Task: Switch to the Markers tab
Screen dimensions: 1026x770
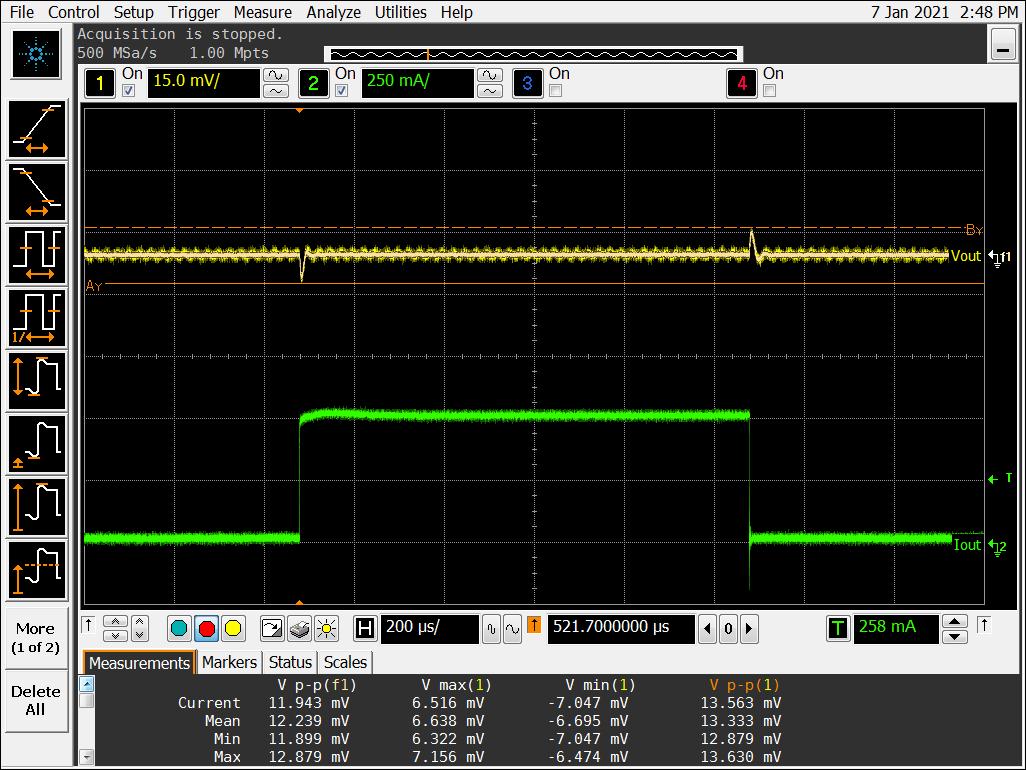Action: pos(229,663)
